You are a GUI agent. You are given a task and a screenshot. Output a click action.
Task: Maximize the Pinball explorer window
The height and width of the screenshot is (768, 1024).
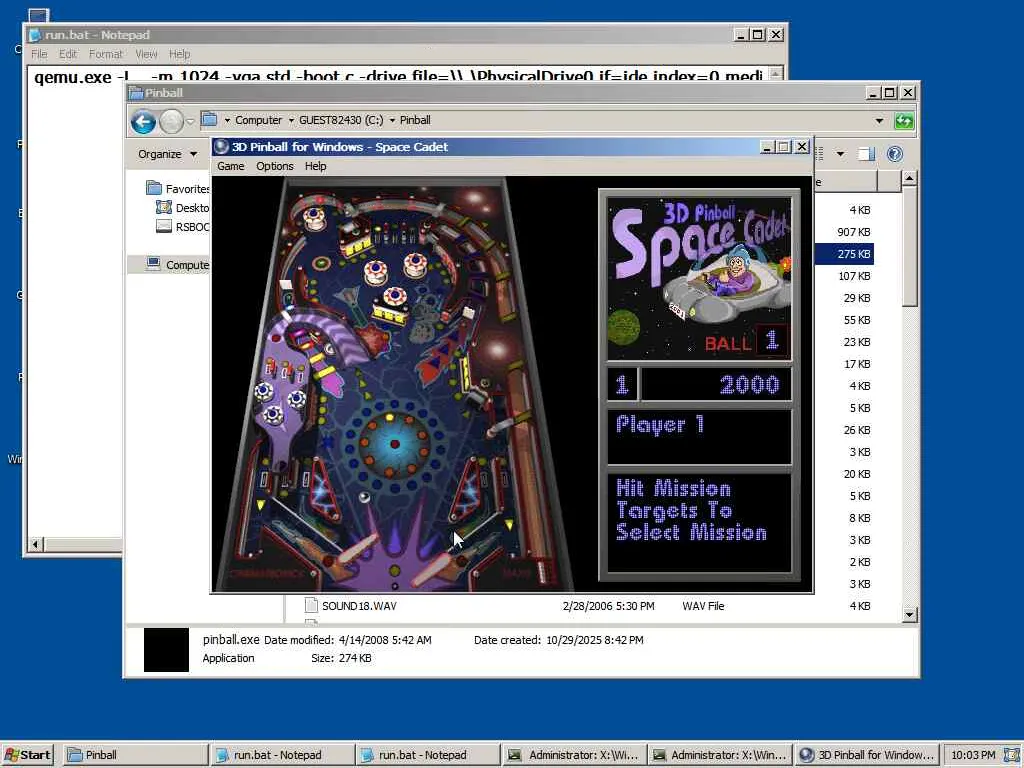point(889,93)
